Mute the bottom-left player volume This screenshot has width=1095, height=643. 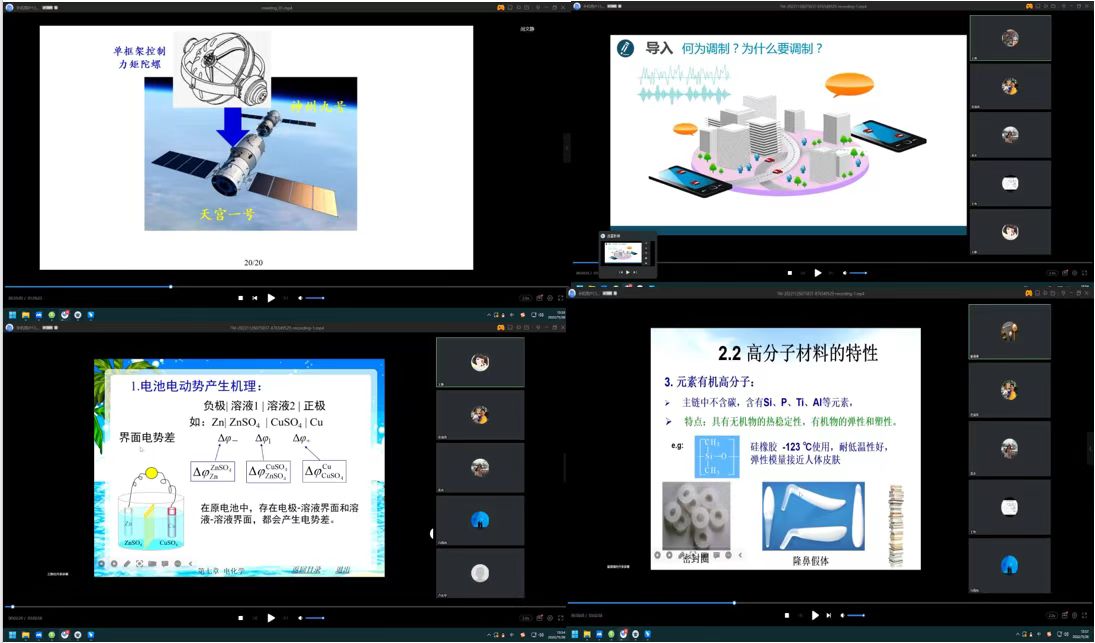pos(298,618)
